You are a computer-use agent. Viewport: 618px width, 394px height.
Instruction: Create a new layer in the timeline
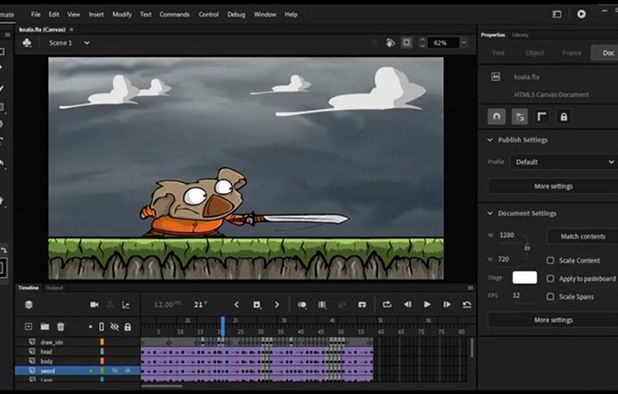click(28, 327)
